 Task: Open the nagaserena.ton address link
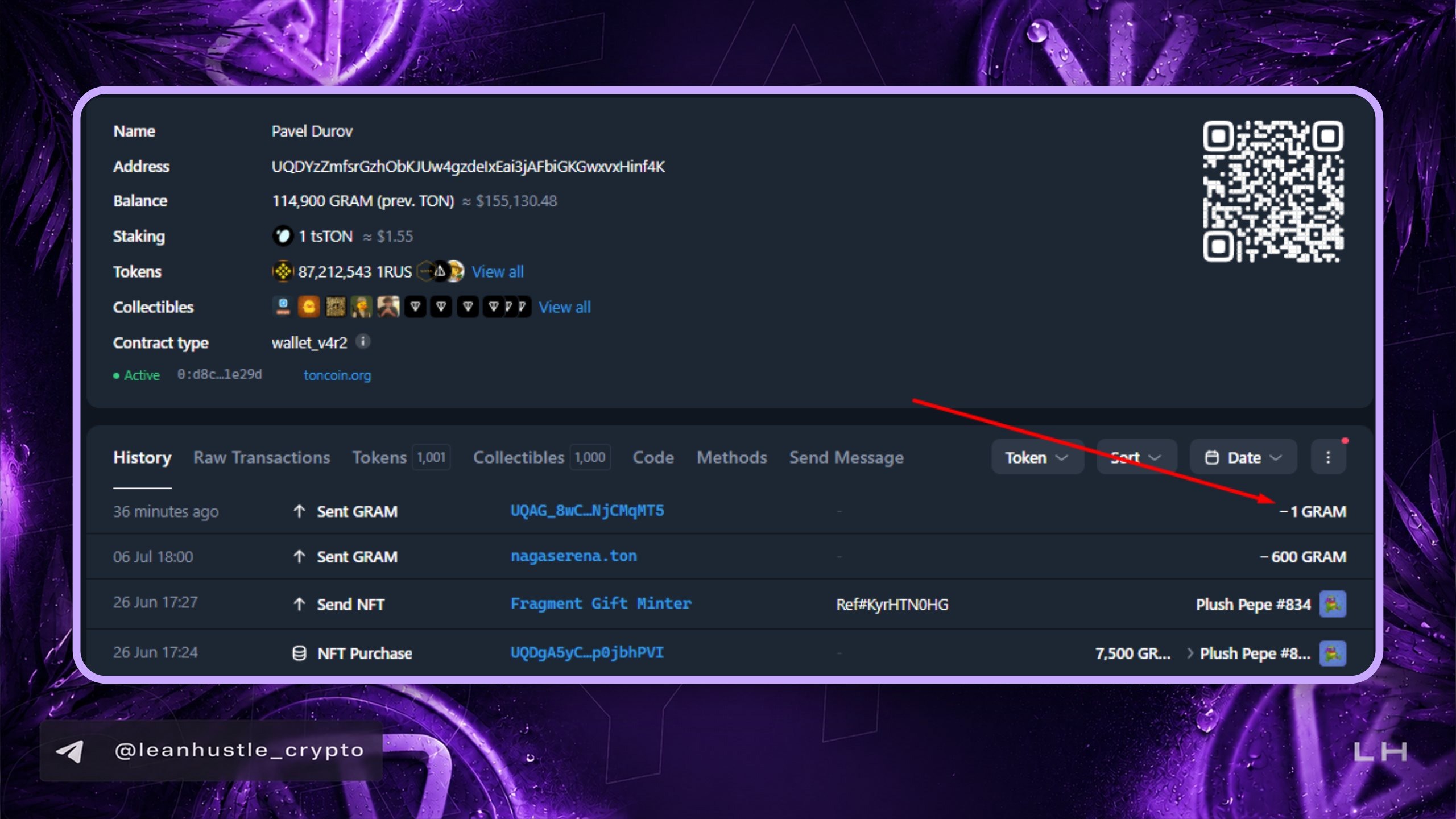tap(574, 556)
